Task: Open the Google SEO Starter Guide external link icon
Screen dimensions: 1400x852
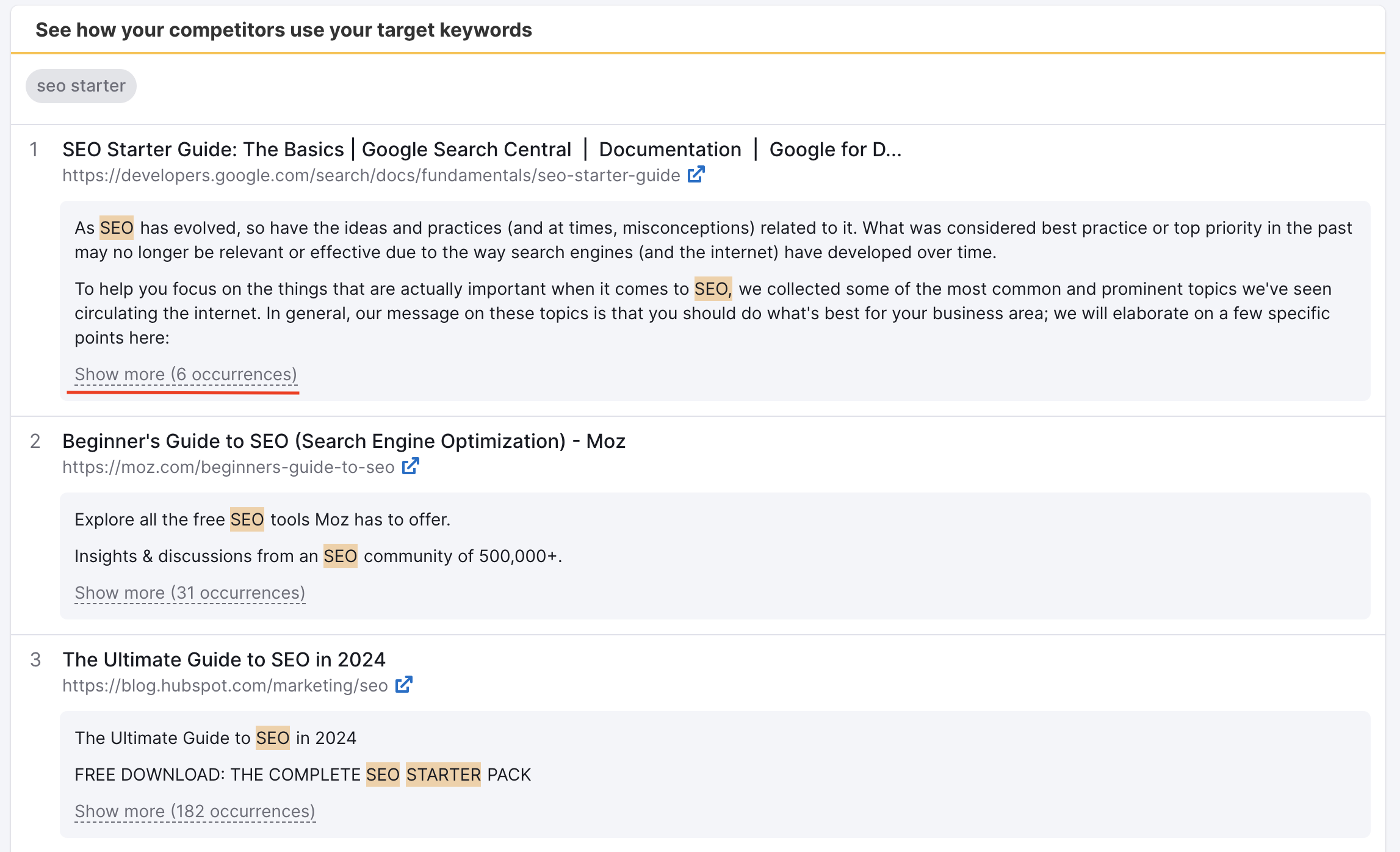Action: pos(695,175)
